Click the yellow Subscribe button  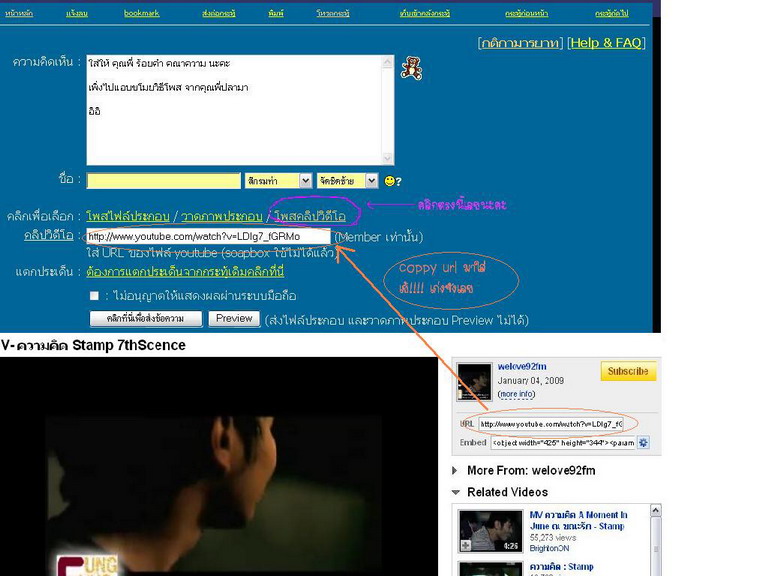pos(628,371)
